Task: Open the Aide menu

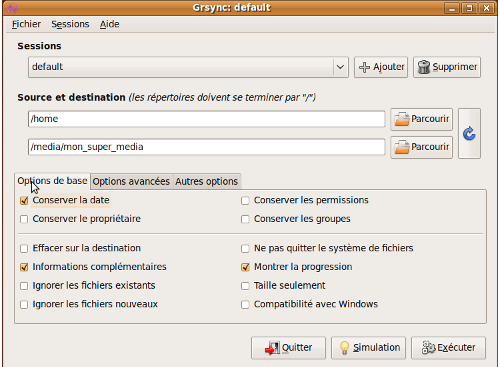Action: pyautogui.click(x=109, y=24)
